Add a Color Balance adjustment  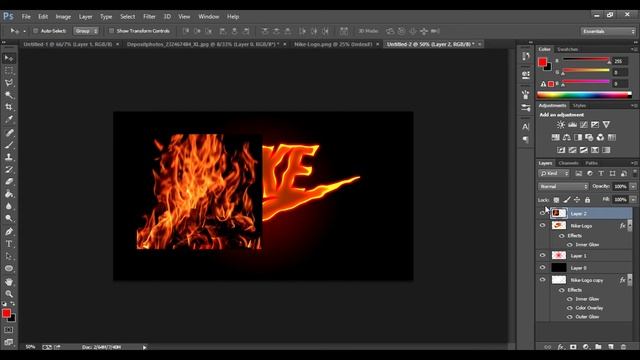click(567, 138)
